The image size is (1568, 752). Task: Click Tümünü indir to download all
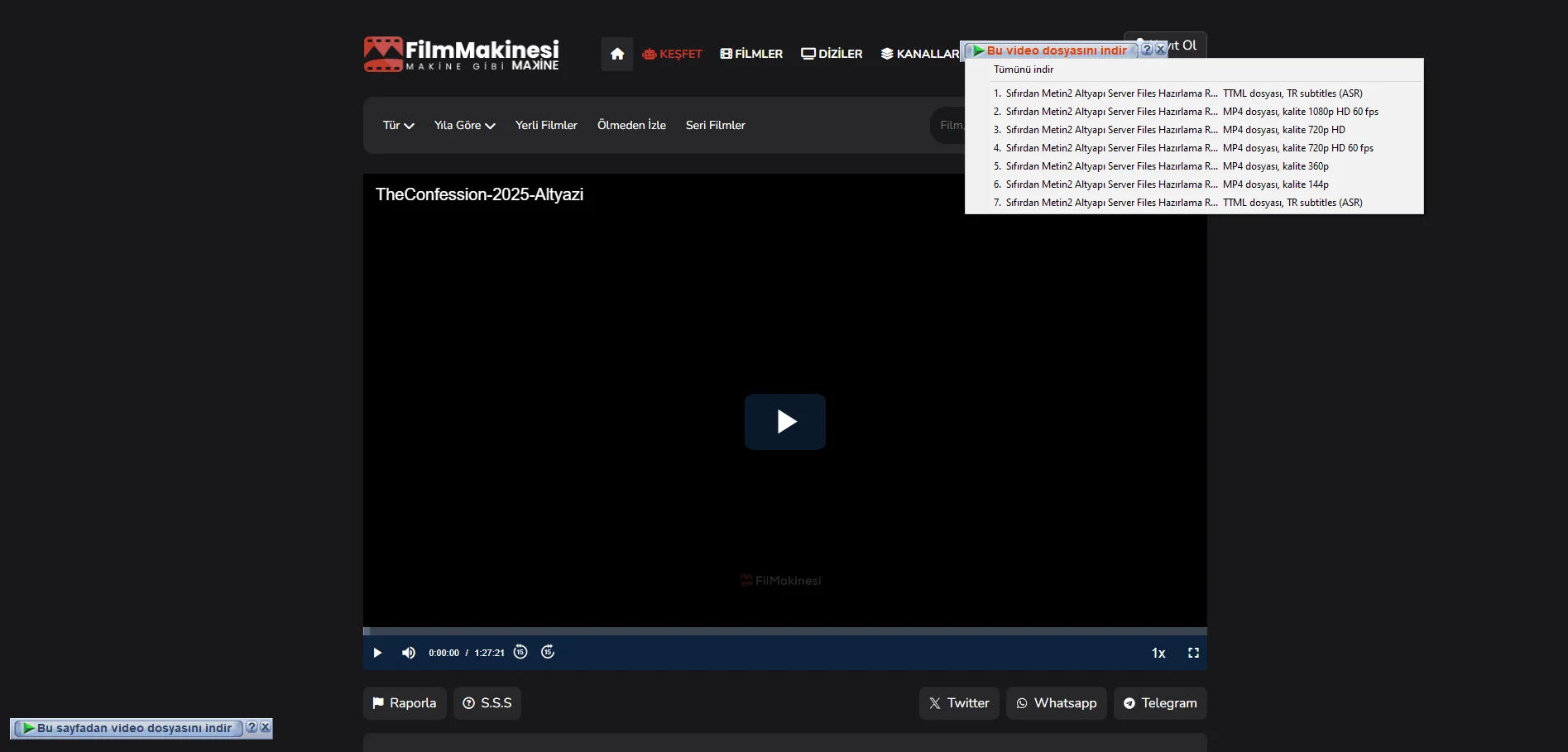(1024, 69)
